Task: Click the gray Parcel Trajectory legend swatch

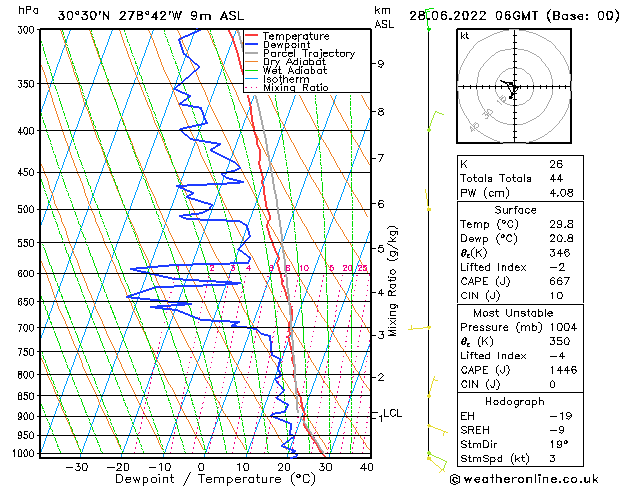Action: tap(252, 53)
